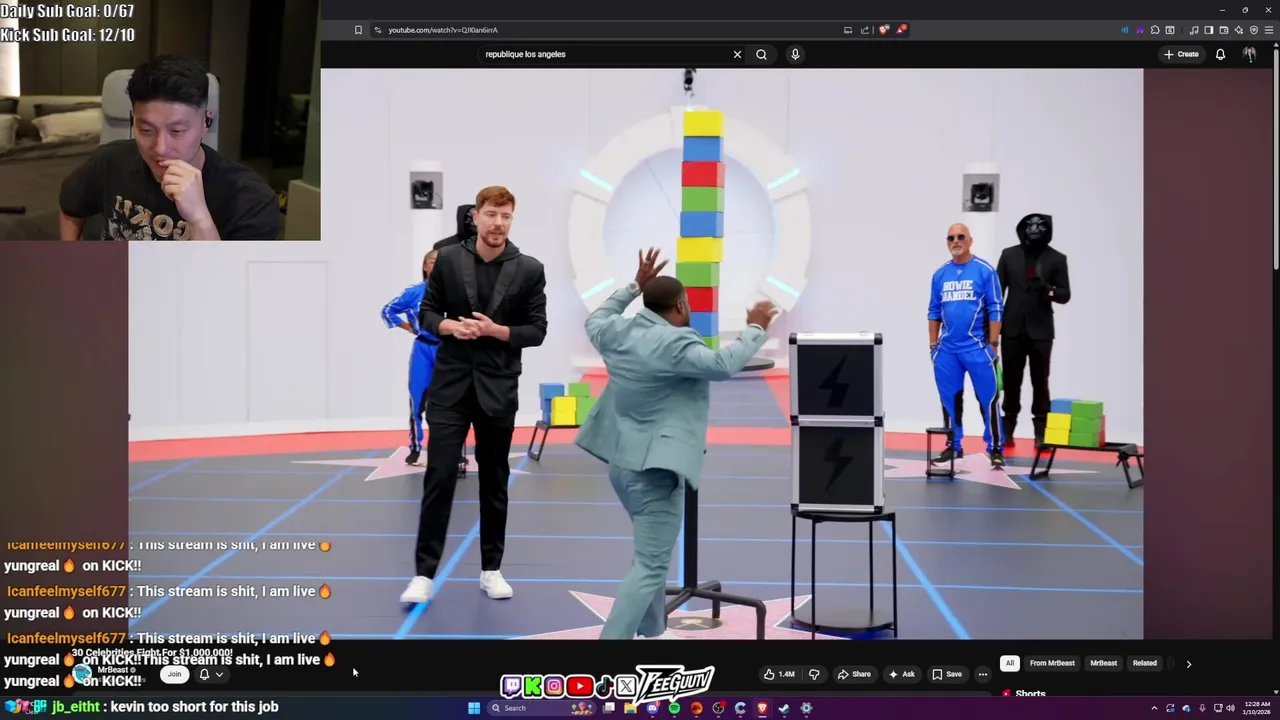Like the video with 1.4M likes
1280x720 pixels.
pos(779,674)
